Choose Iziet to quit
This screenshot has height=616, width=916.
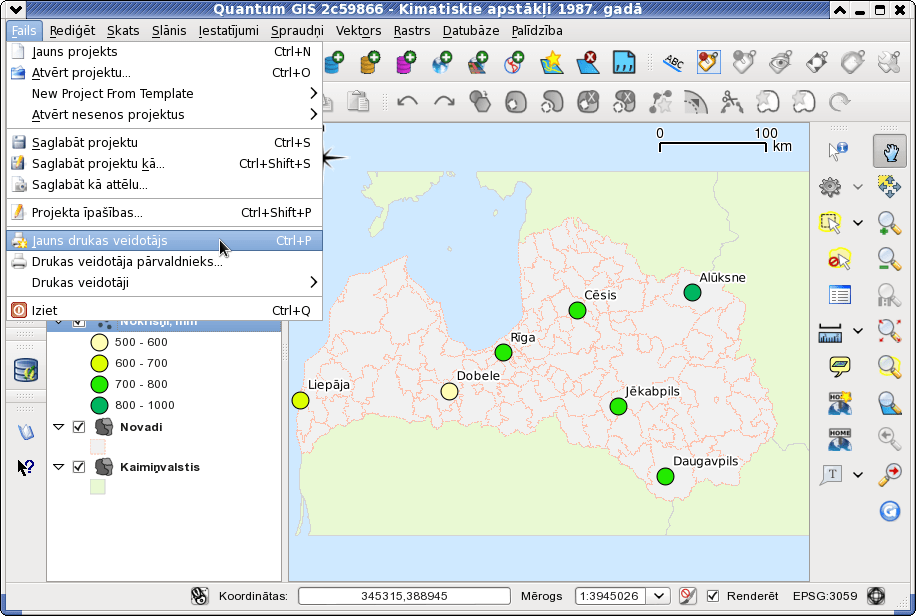click(x=164, y=310)
